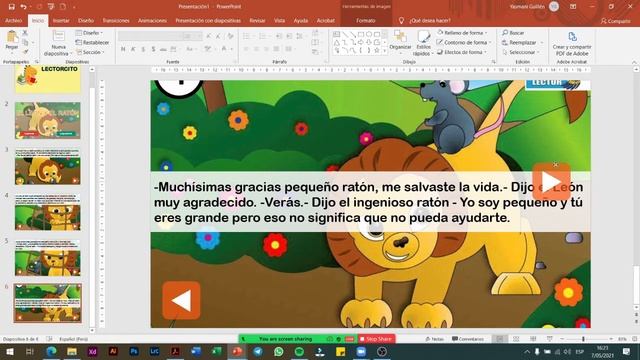Open Estilos rápidos gallery
Image resolution: width=640 pixels, height=360 pixels.
pyautogui.click(x=423, y=43)
